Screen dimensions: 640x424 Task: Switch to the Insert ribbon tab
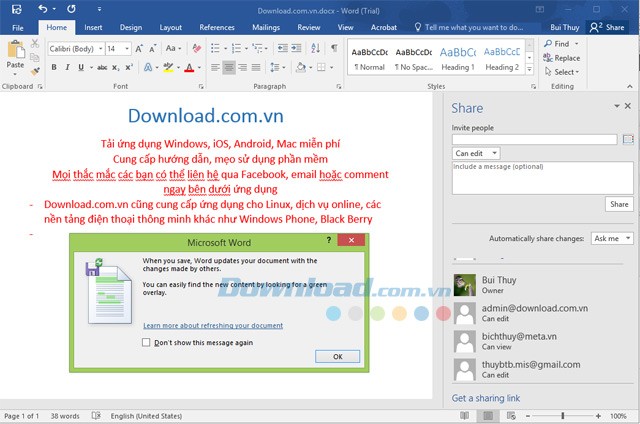[93, 28]
